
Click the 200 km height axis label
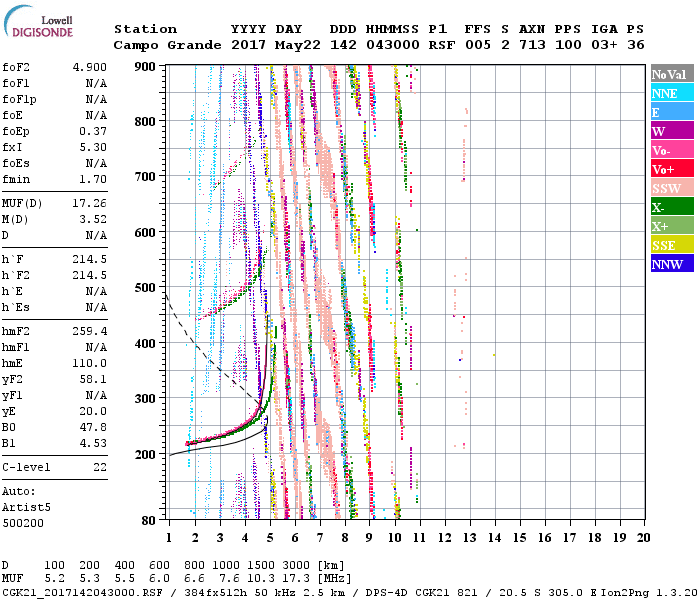[145, 454]
